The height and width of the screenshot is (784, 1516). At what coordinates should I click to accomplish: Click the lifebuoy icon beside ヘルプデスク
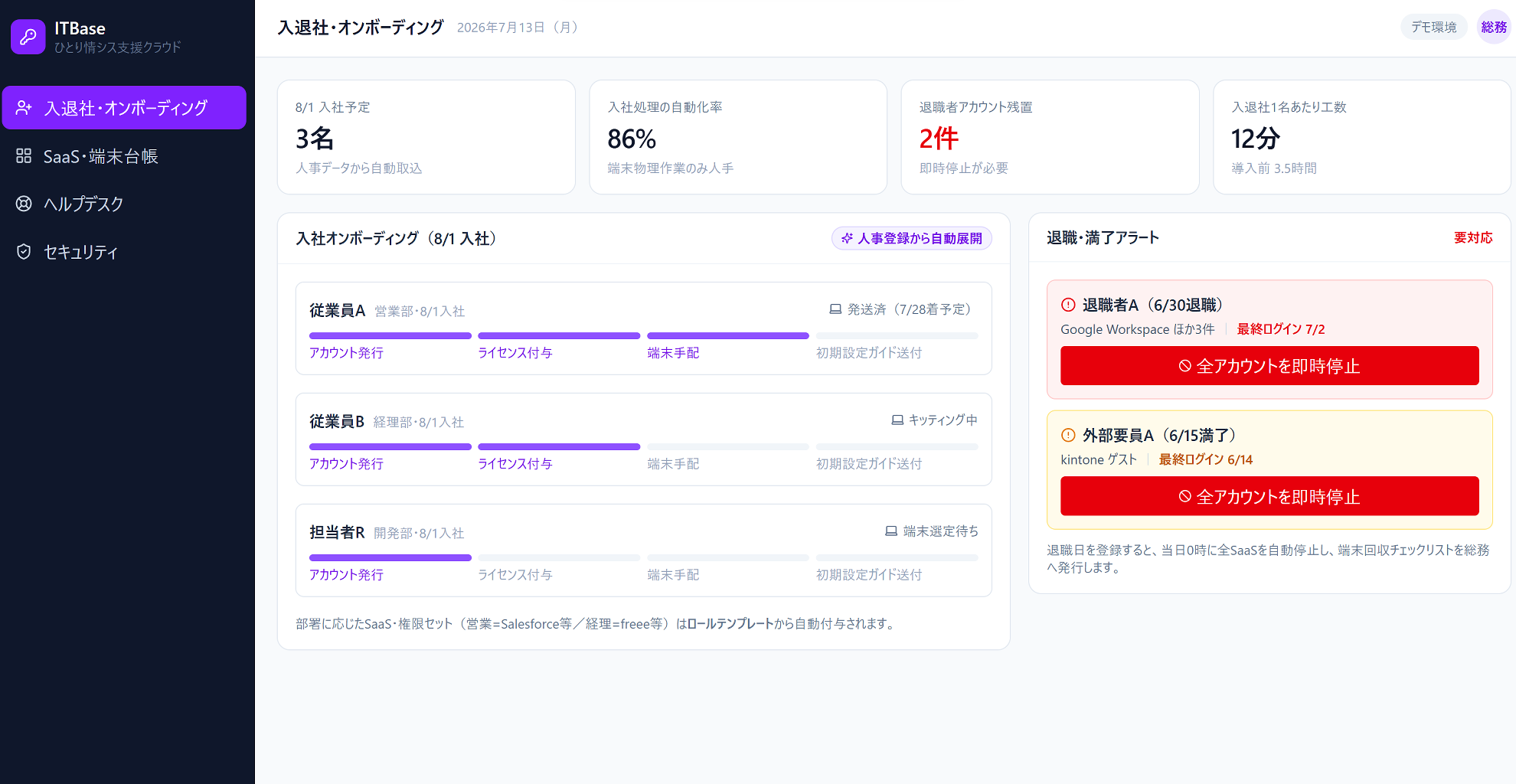pyautogui.click(x=24, y=204)
